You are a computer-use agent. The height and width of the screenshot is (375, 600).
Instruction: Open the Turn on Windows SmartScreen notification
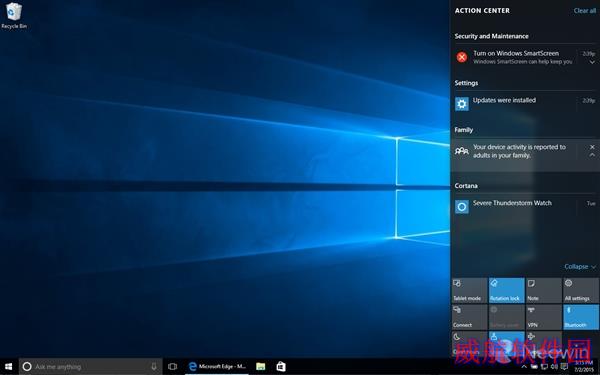click(525, 57)
